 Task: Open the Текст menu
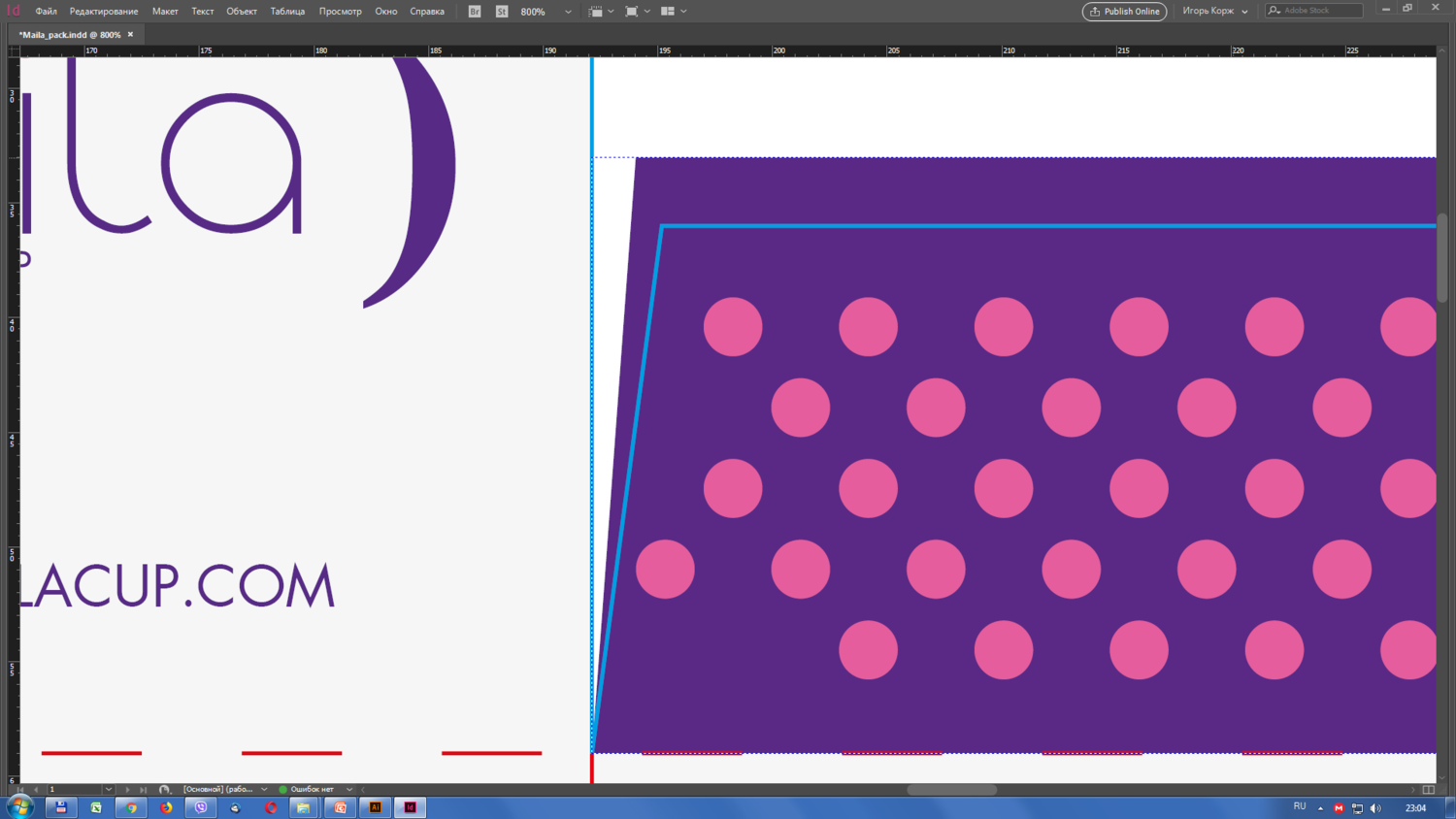pyautogui.click(x=203, y=12)
